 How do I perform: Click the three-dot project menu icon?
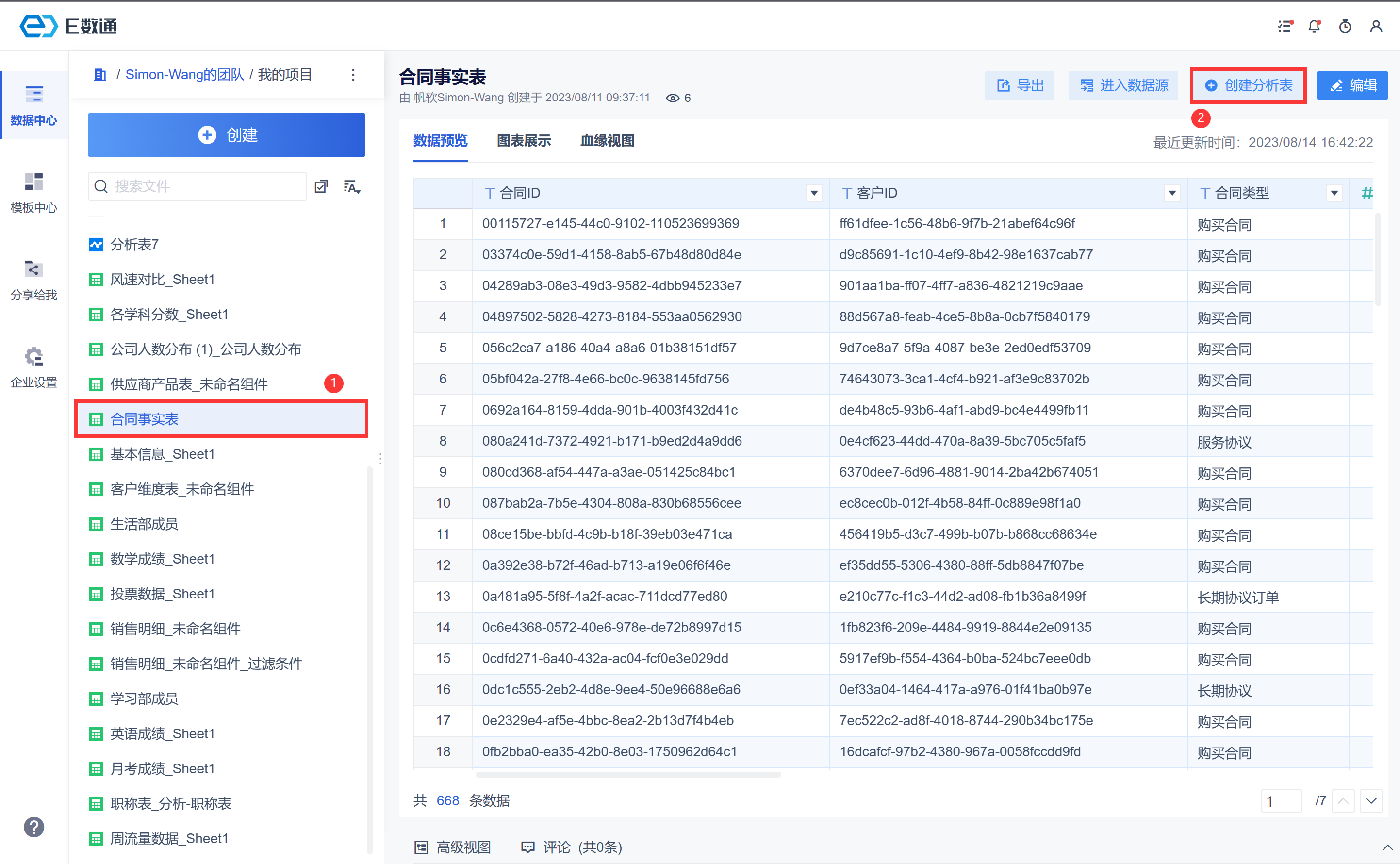(x=353, y=75)
